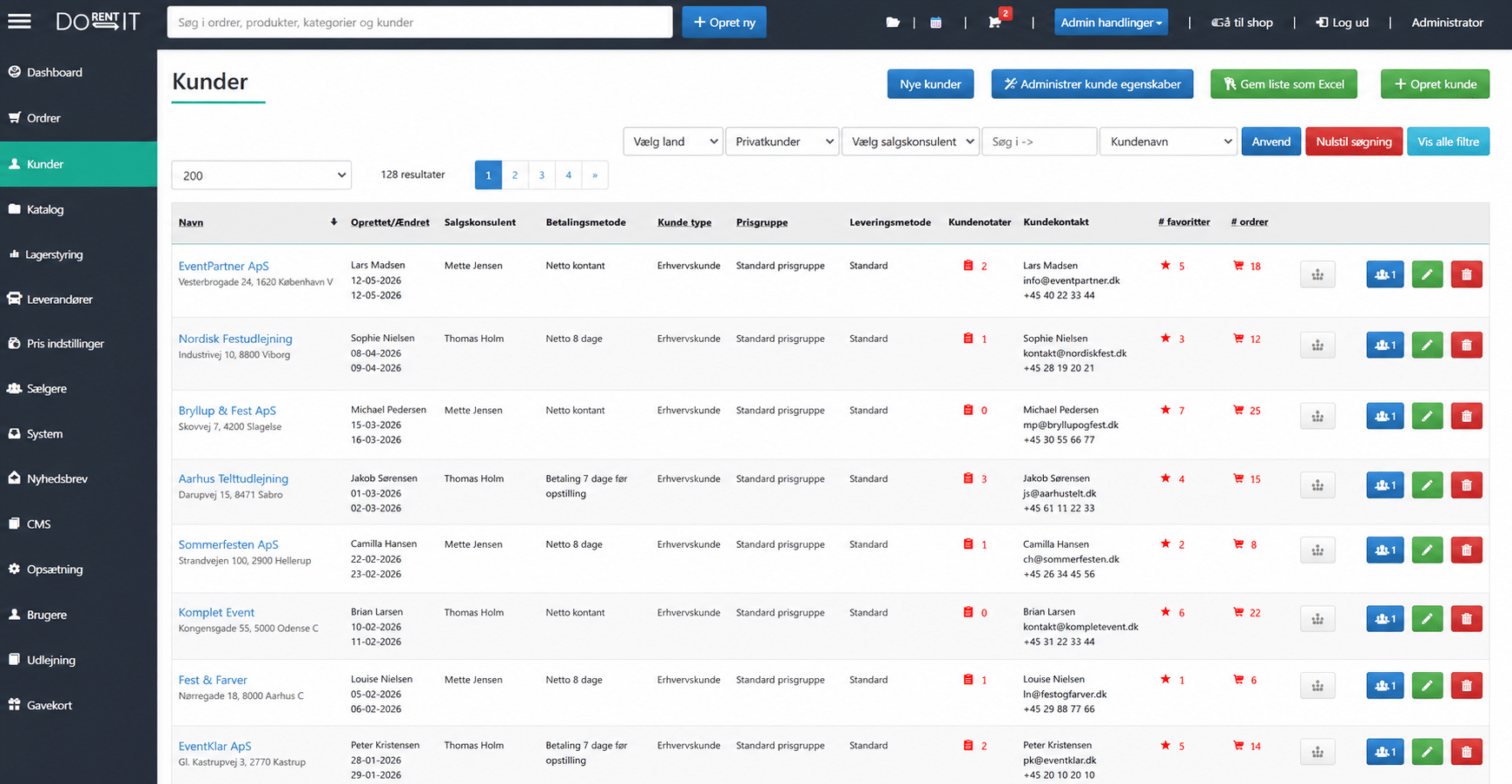Open Nordisk Festudlejning customer link
1512x784 pixels.
click(x=235, y=339)
